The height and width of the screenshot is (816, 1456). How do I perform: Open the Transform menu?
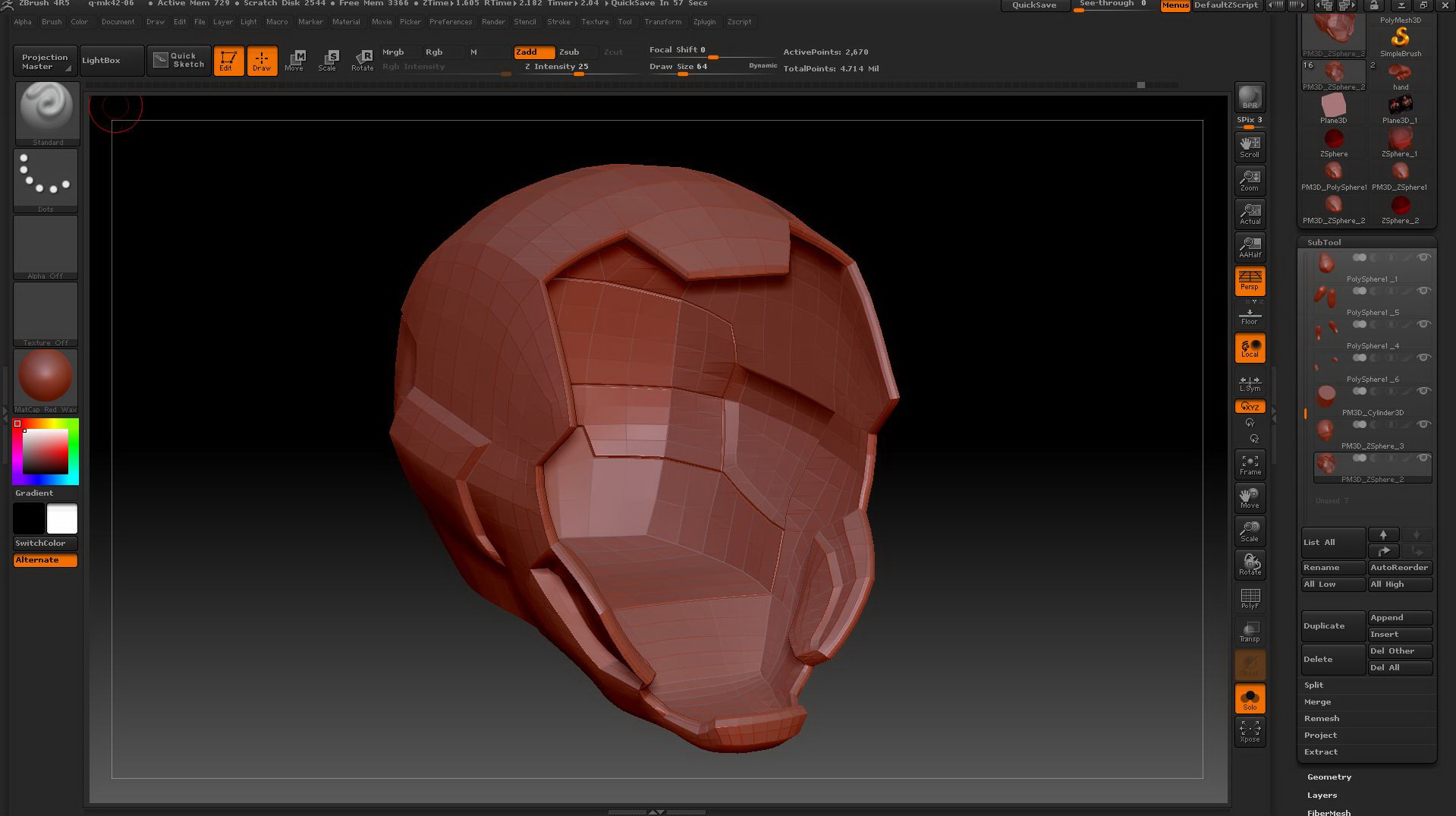tap(663, 21)
